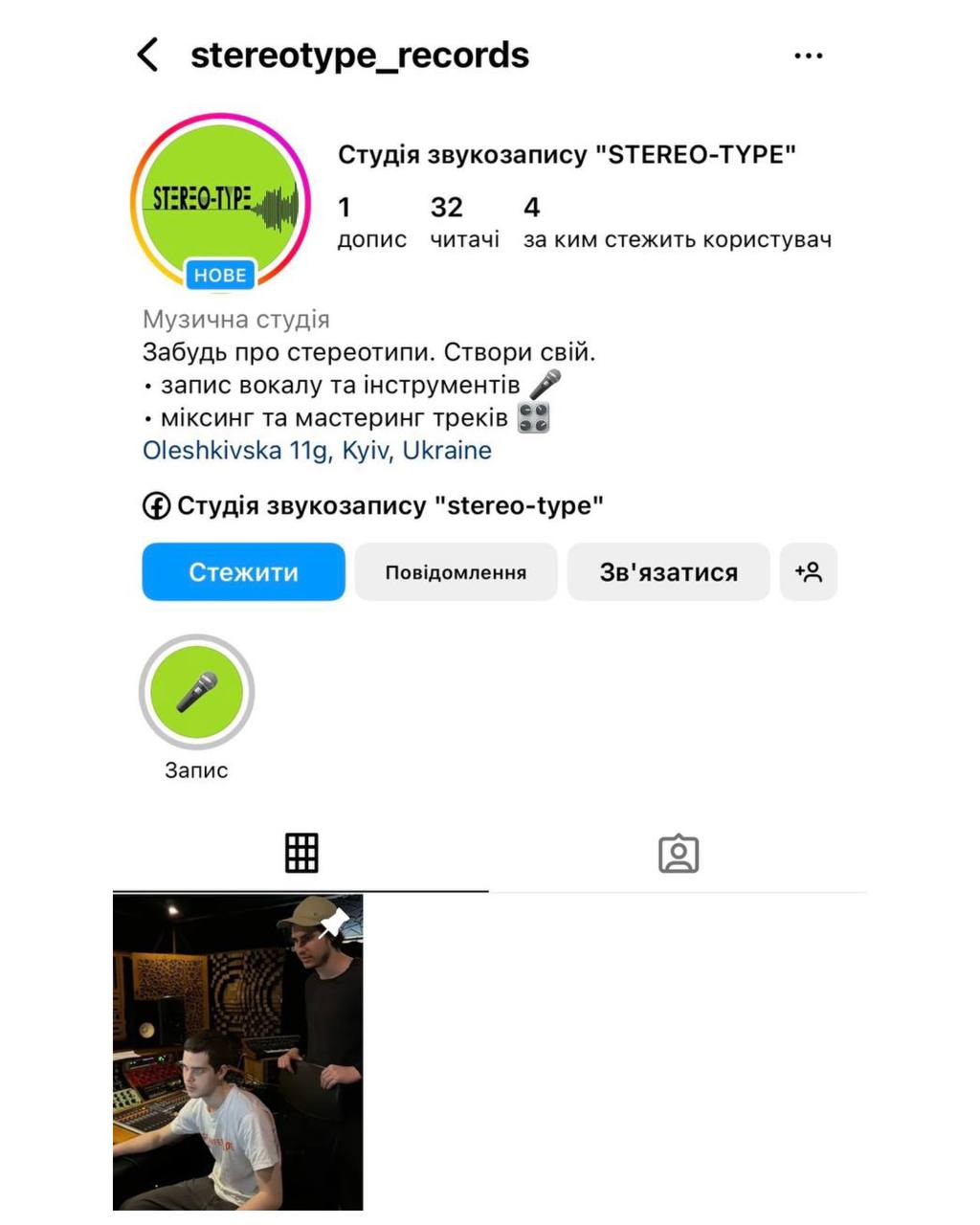Click the blue Стежити follow button
Viewport: 980px width, 1225px height.
(244, 572)
